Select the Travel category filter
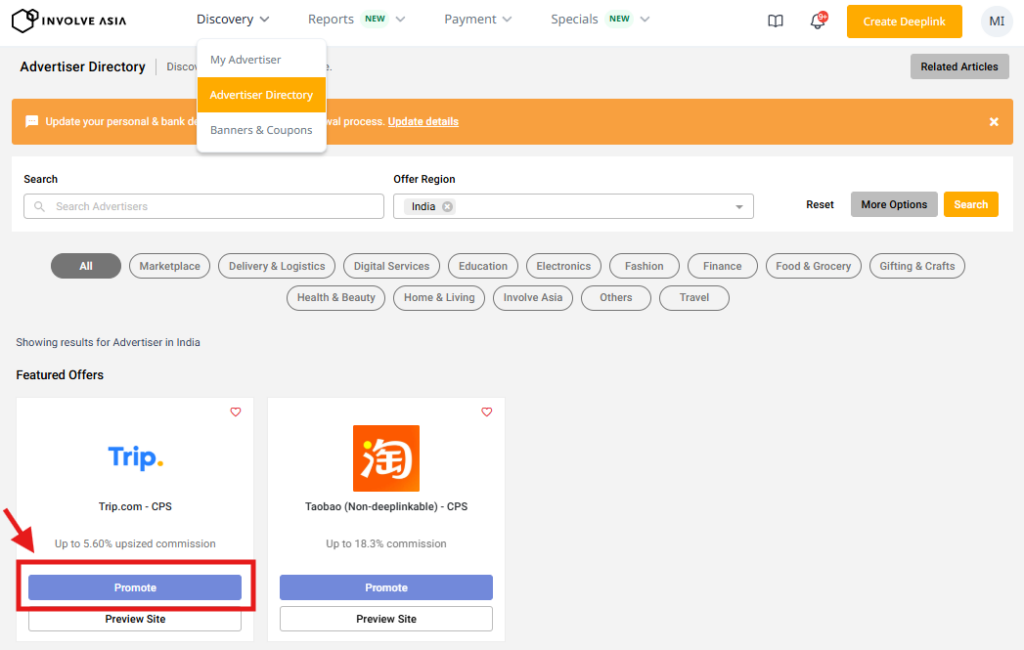The height and width of the screenshot is (650, 1024). tap(694, 297)
